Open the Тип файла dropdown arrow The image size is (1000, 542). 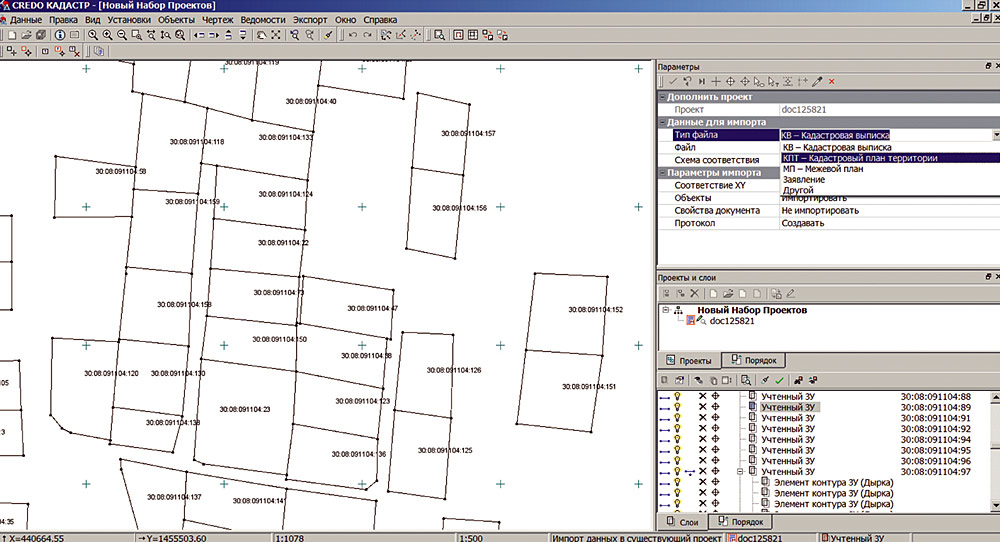tap(996, 135)
